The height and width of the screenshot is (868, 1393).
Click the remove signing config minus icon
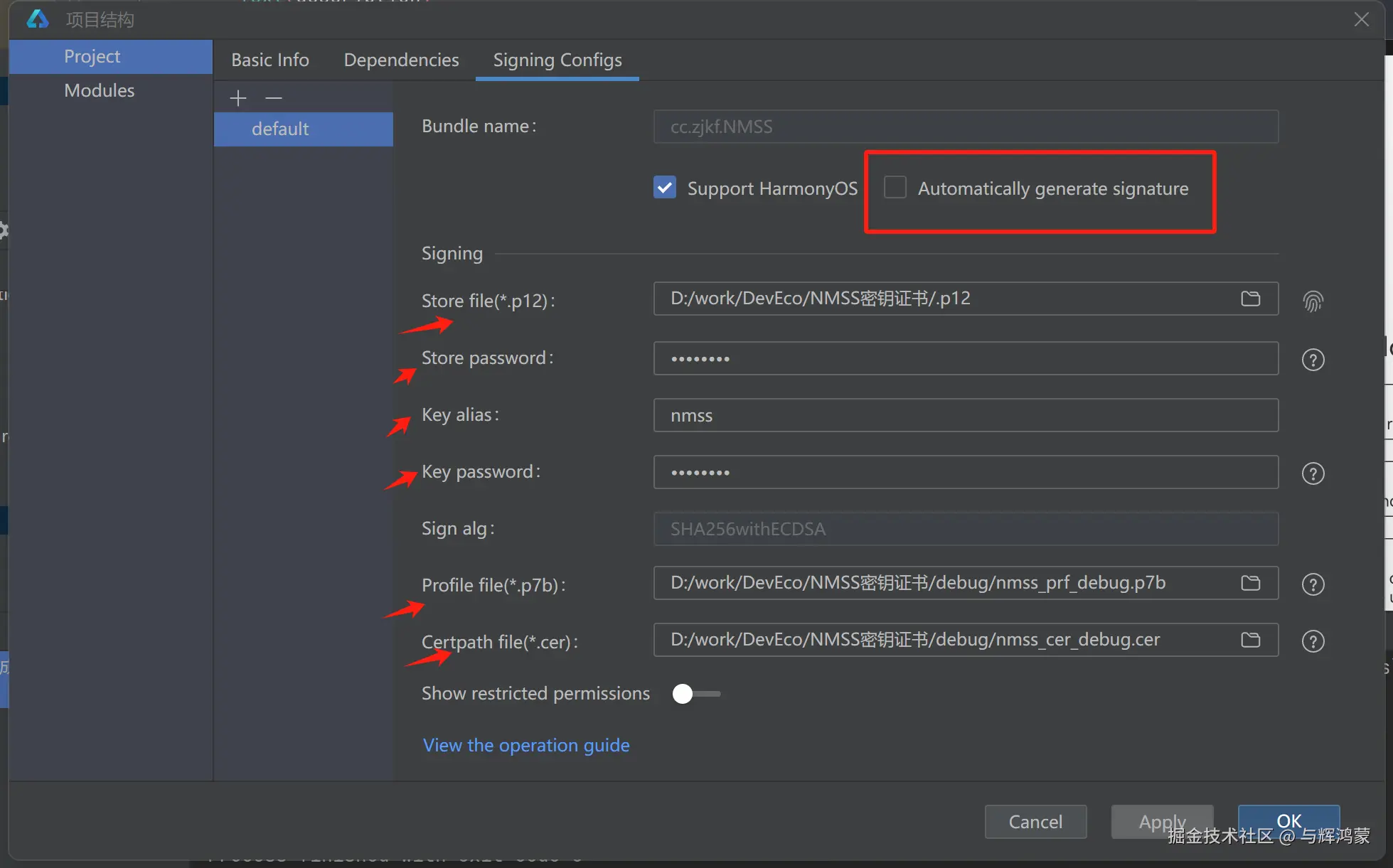pyautogui.click(x=274, y=97)
